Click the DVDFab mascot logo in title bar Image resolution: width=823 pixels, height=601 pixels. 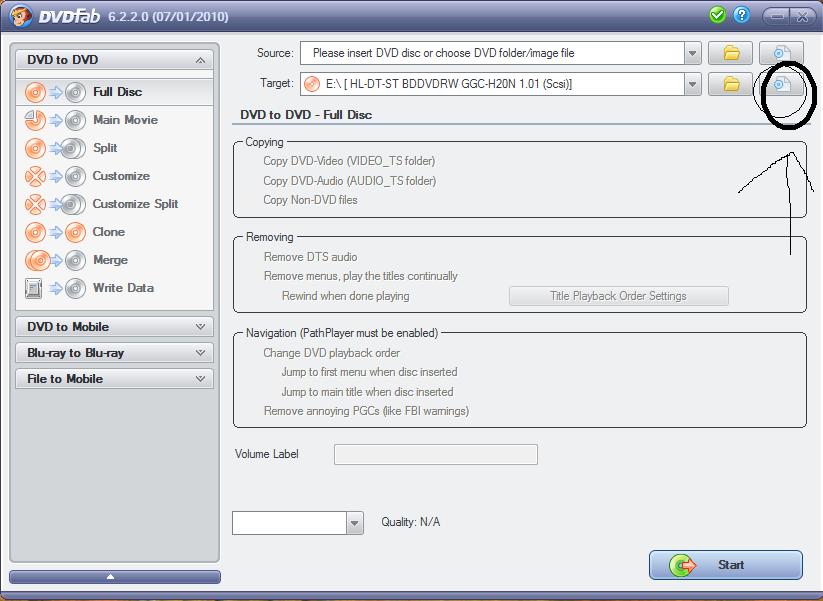point(20,16)
